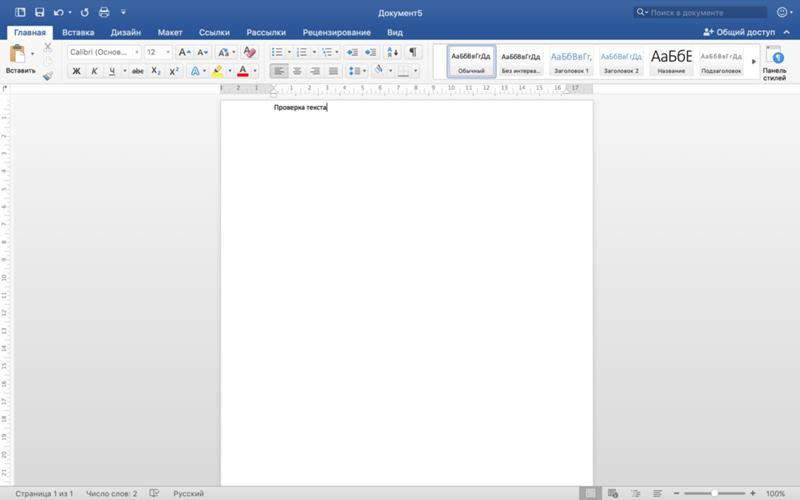Image resolution: width=800 pixels, height=500 pixels.
Task: Expand the styles gallery arrow
Action: point(752,62)
